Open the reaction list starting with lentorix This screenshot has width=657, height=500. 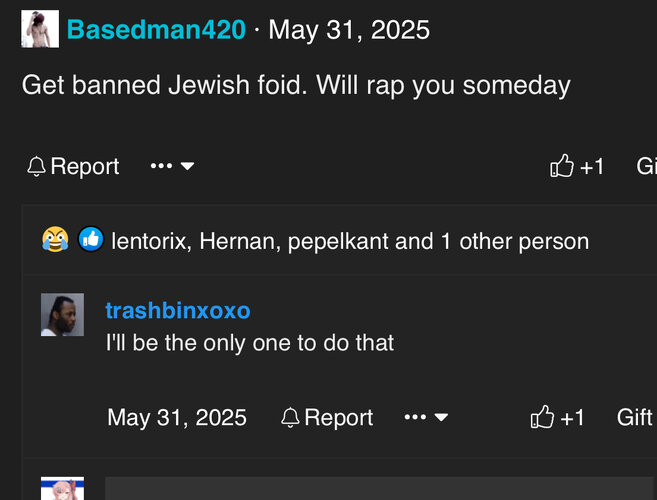[x=350, y=241]
